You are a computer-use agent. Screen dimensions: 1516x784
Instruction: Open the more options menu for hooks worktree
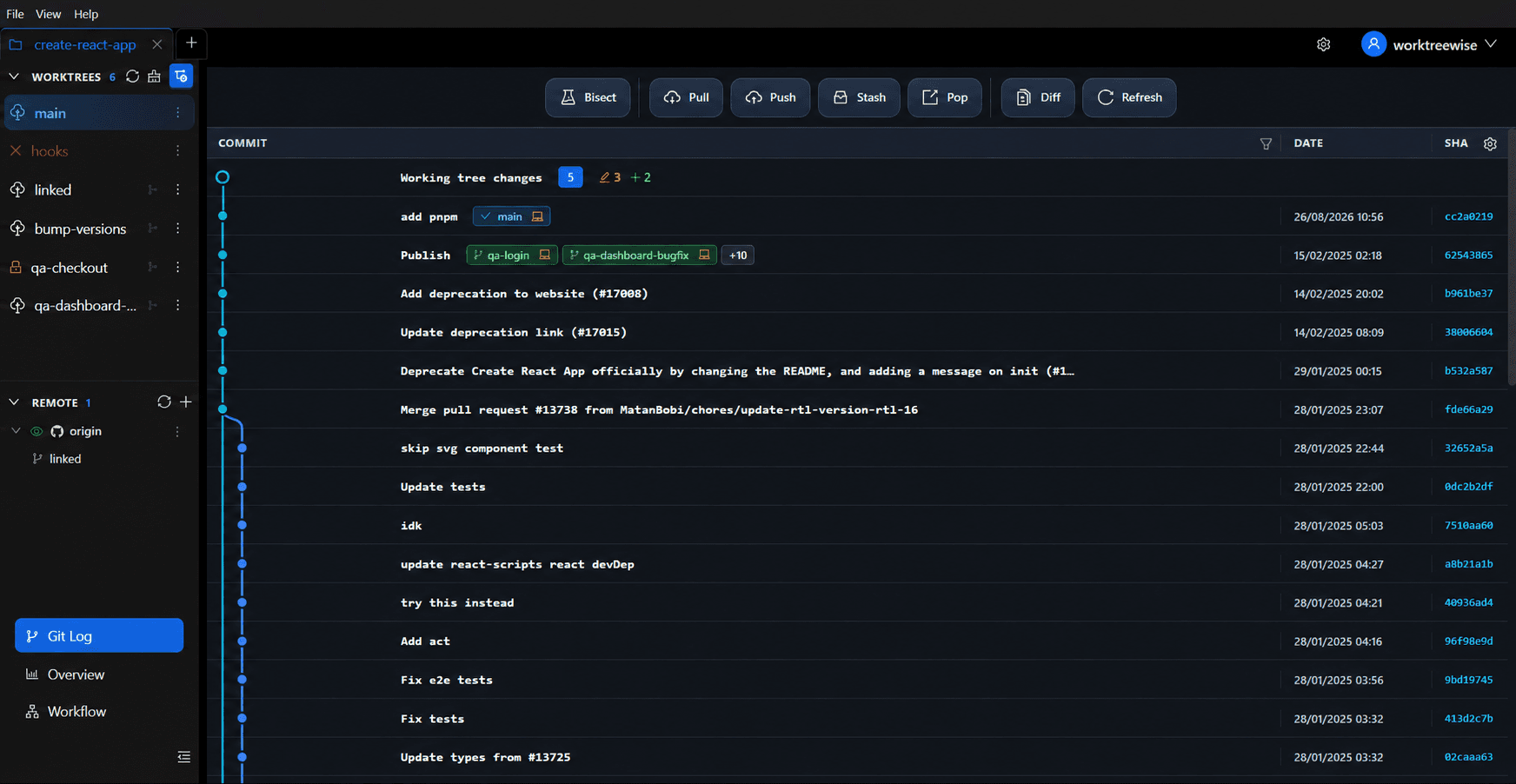click(x=177, y=151)
